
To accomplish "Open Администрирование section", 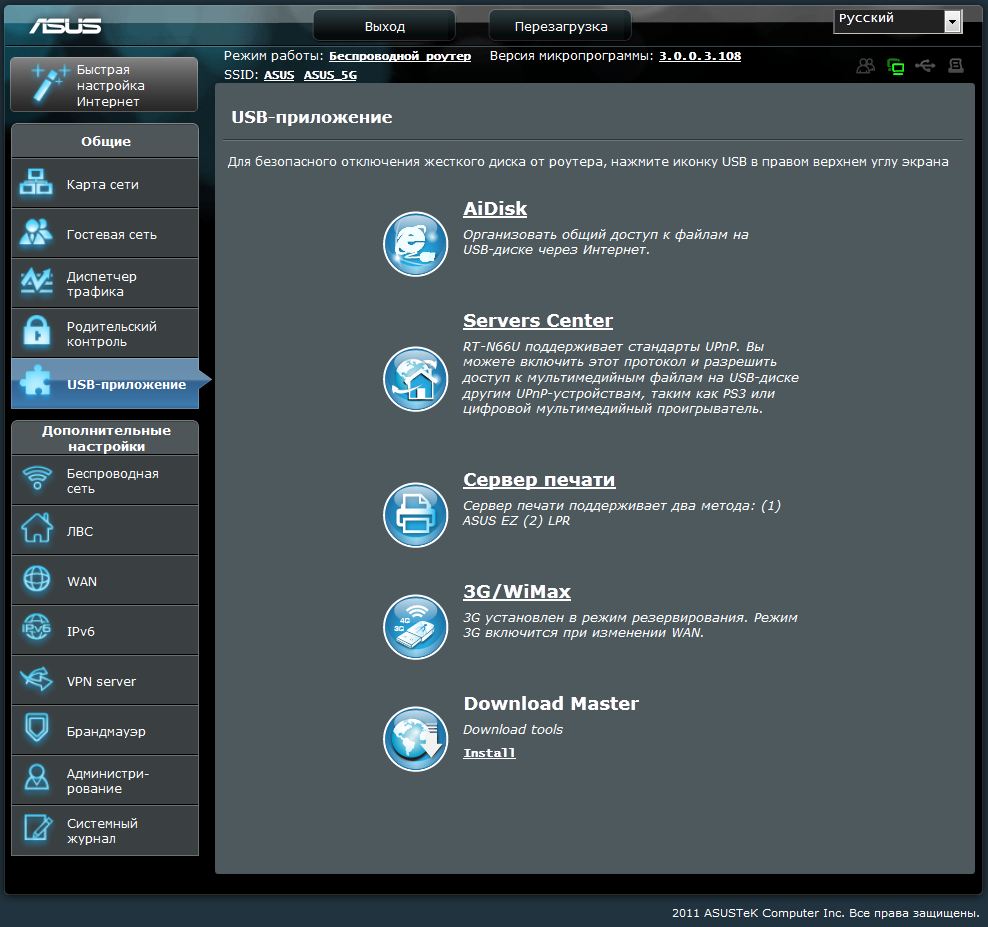I will click(x=105, y=780).
